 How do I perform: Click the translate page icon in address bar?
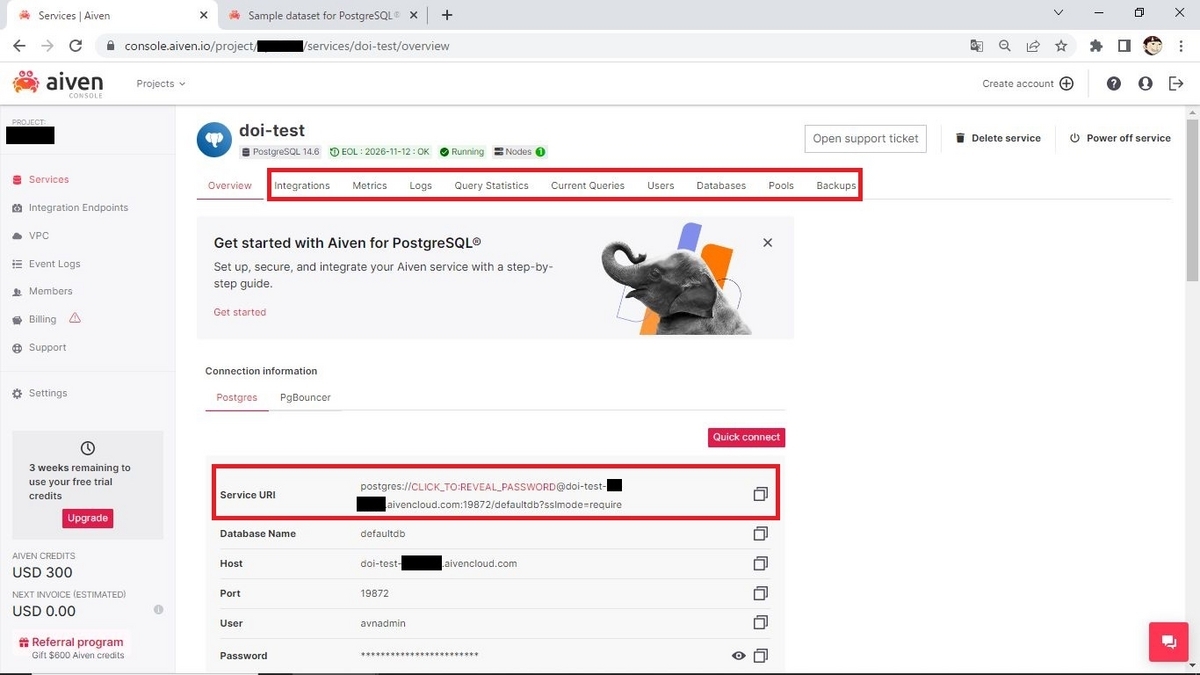click(x=977, y=46)
